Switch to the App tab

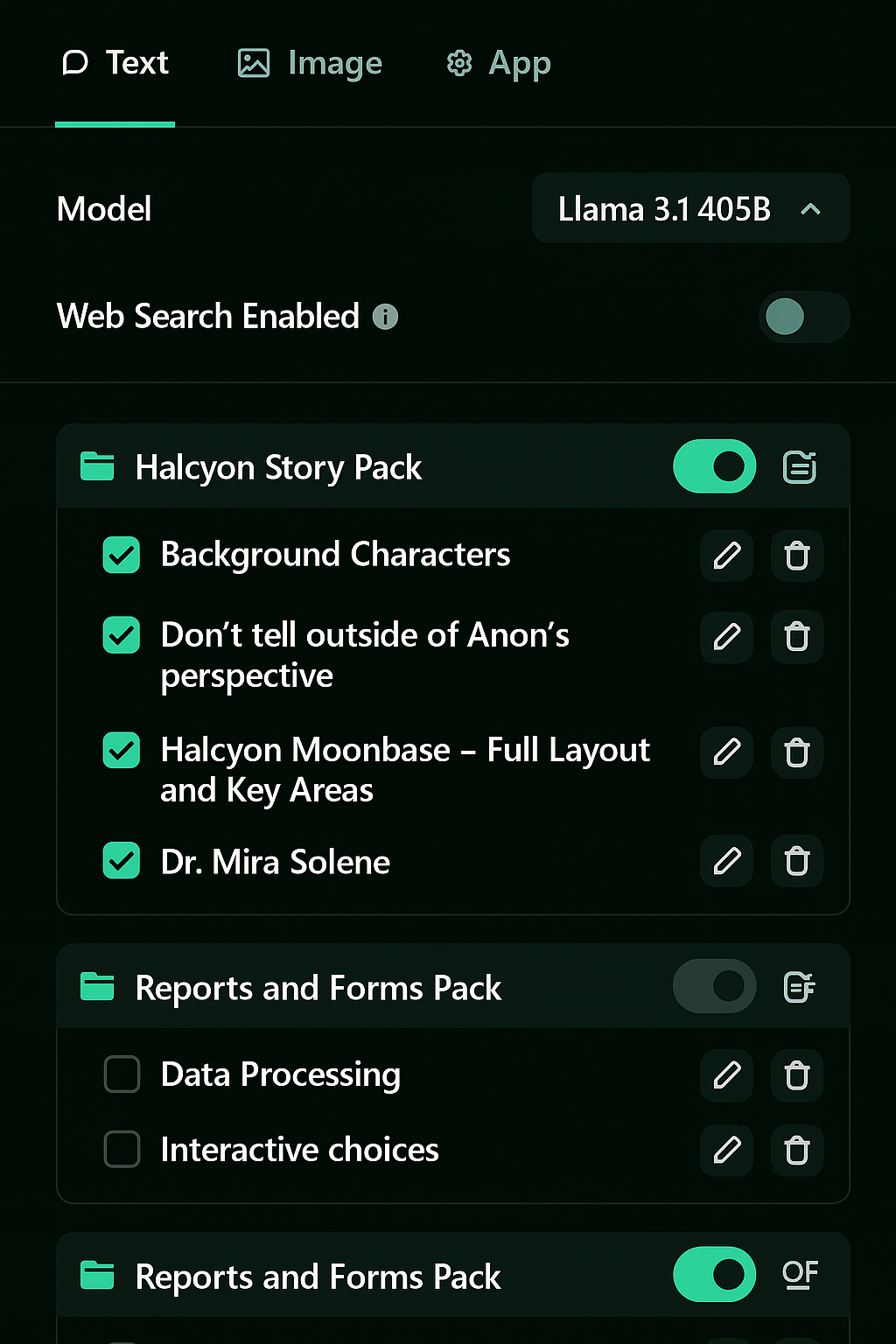499,63
